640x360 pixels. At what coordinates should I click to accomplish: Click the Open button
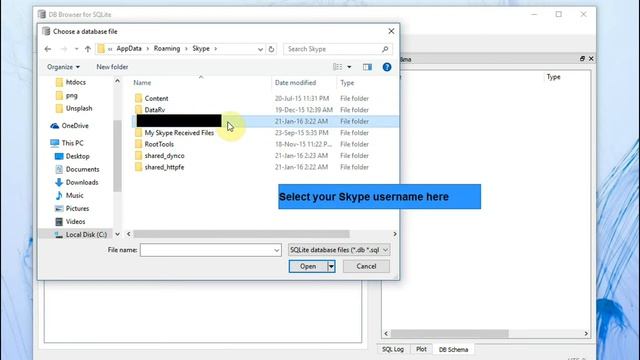308,266
